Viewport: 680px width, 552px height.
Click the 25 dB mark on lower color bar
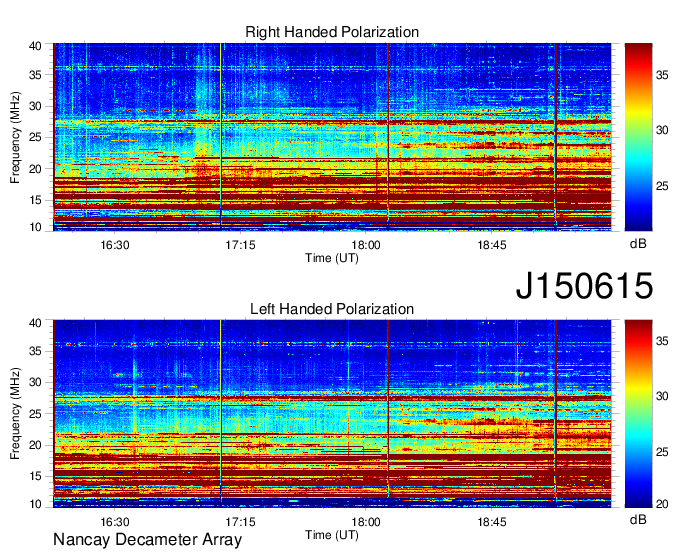(662, 452)
